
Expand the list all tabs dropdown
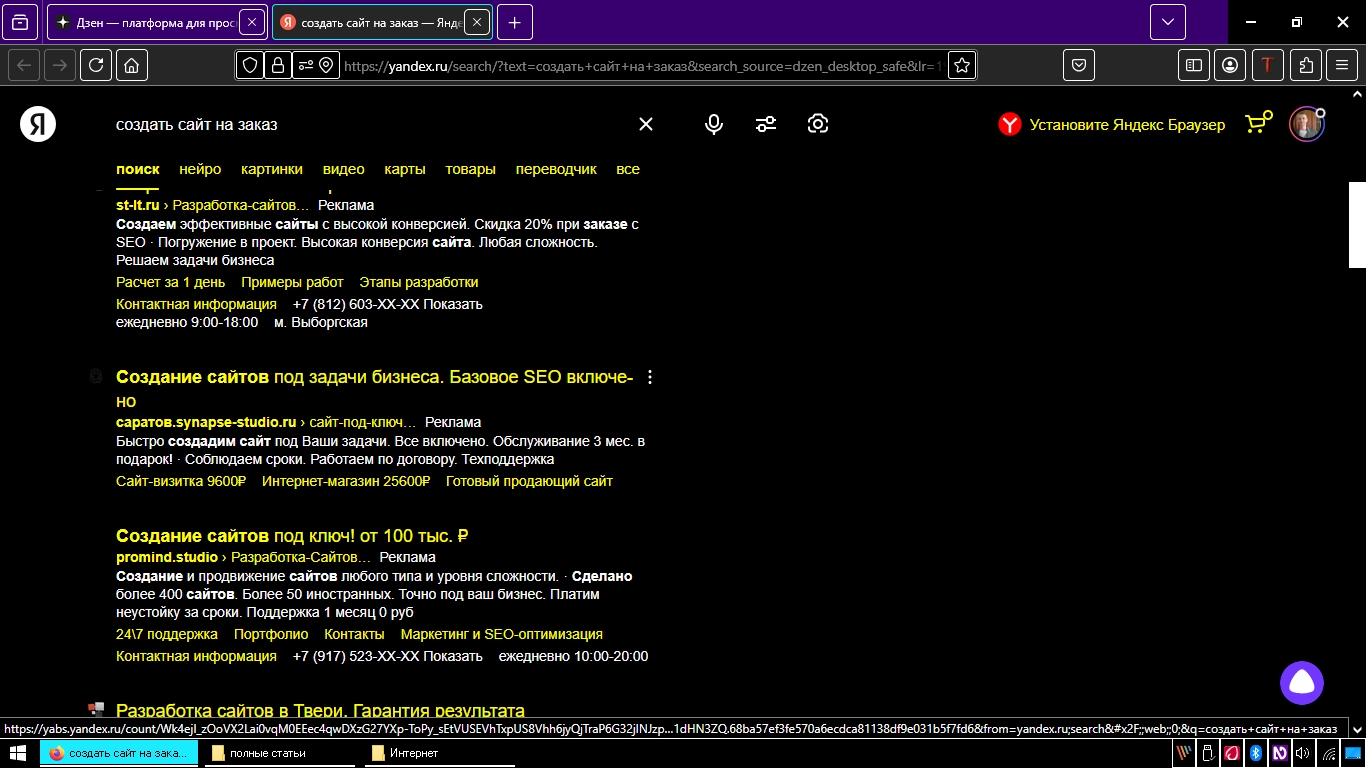[1168, 22]
